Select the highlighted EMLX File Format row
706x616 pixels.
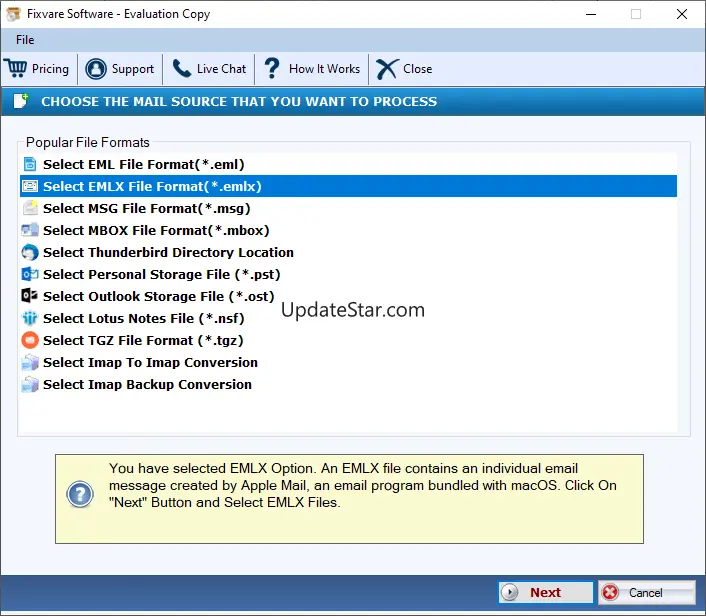[348, 186]
